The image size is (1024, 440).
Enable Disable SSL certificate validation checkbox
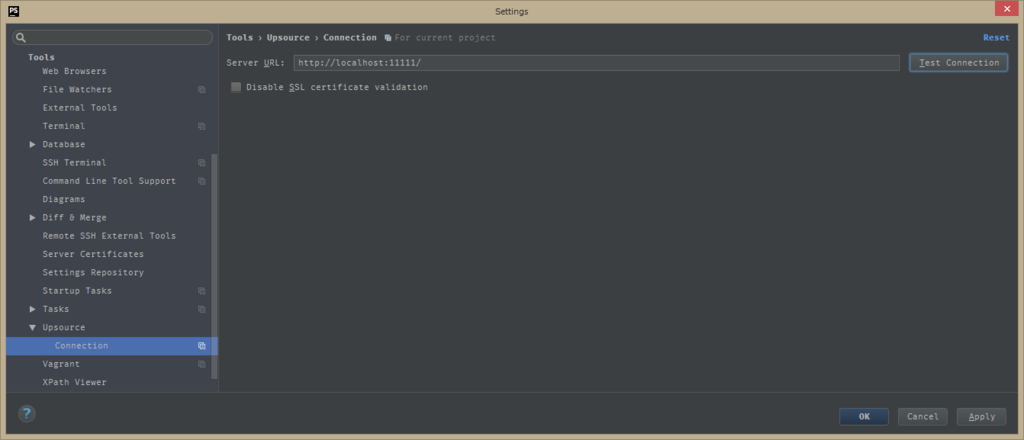pyautogui.click(x=236, y=87)
